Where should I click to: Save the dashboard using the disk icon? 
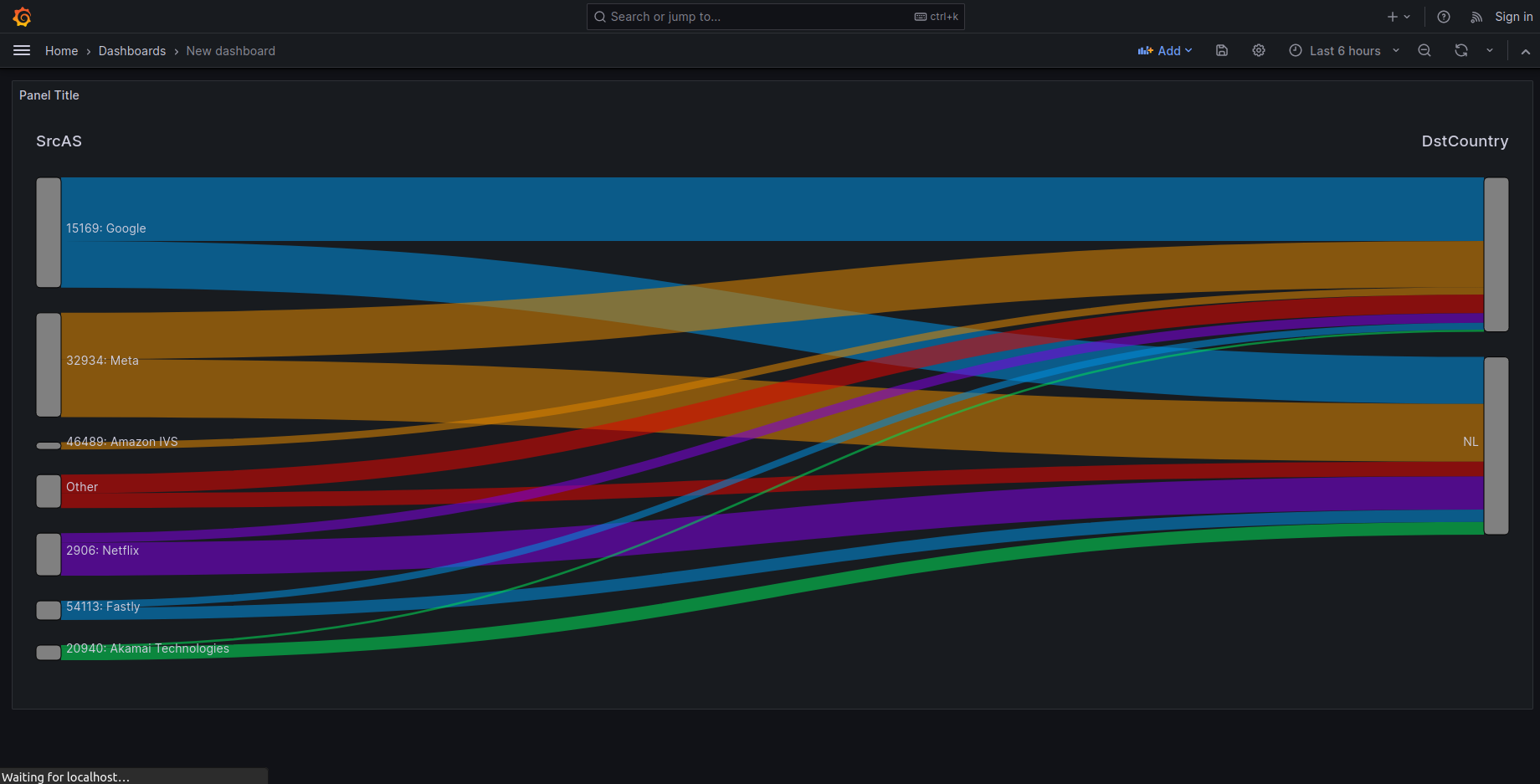point(1221,50)
